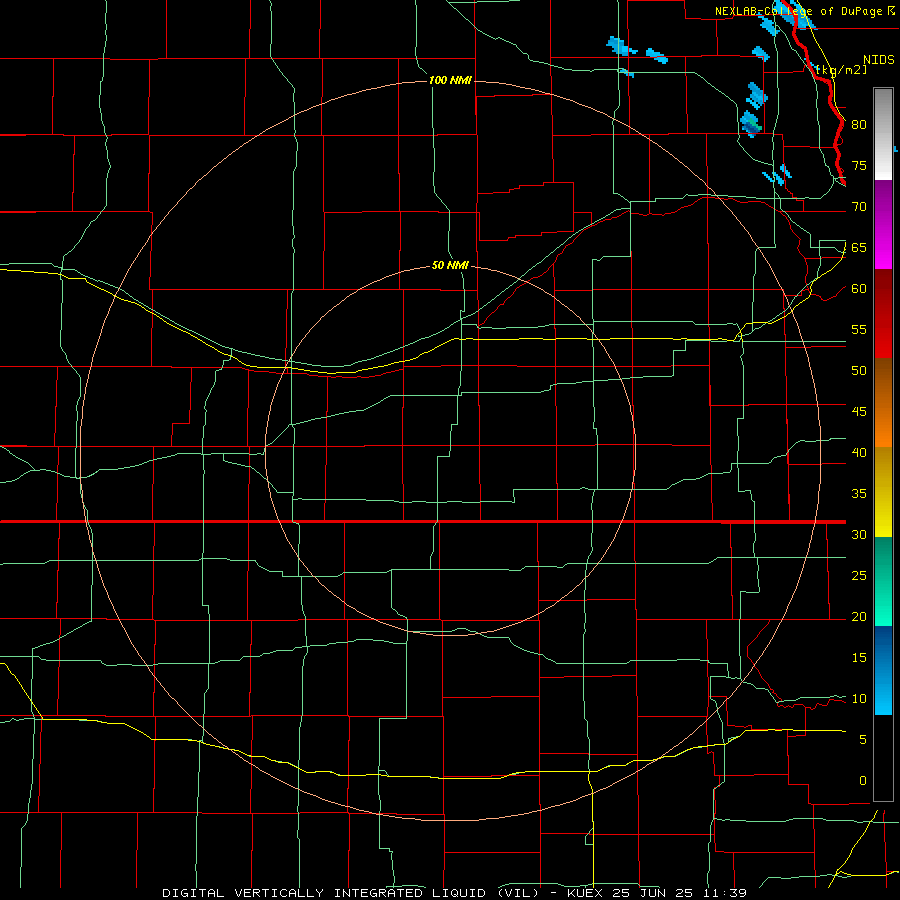Pick the green segment of VIL color bar
Image resolution: width=900 pixels, height=900 pixels.
coord(883,581)
